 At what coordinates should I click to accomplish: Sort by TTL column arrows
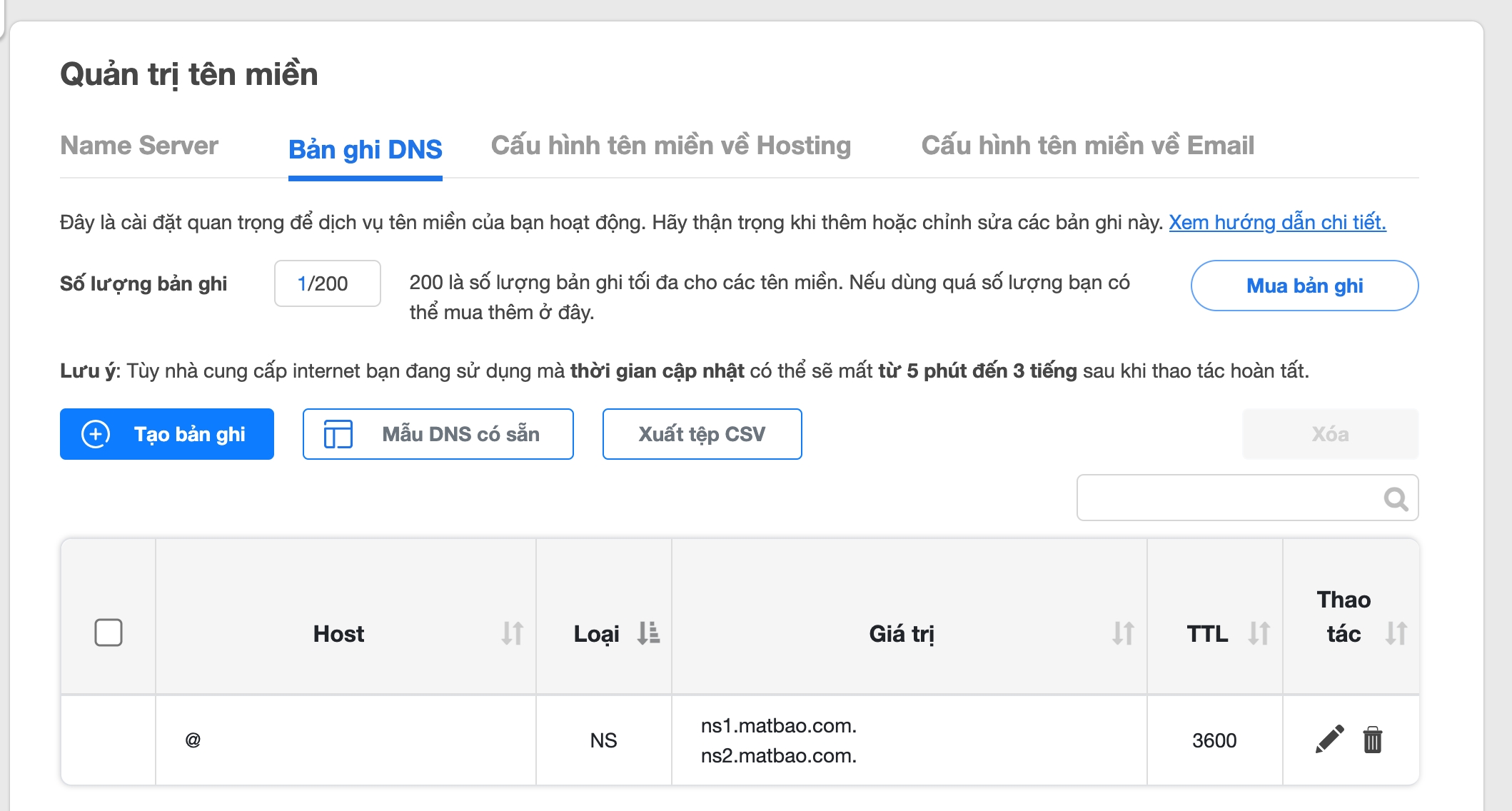[x=1259, y=633]
